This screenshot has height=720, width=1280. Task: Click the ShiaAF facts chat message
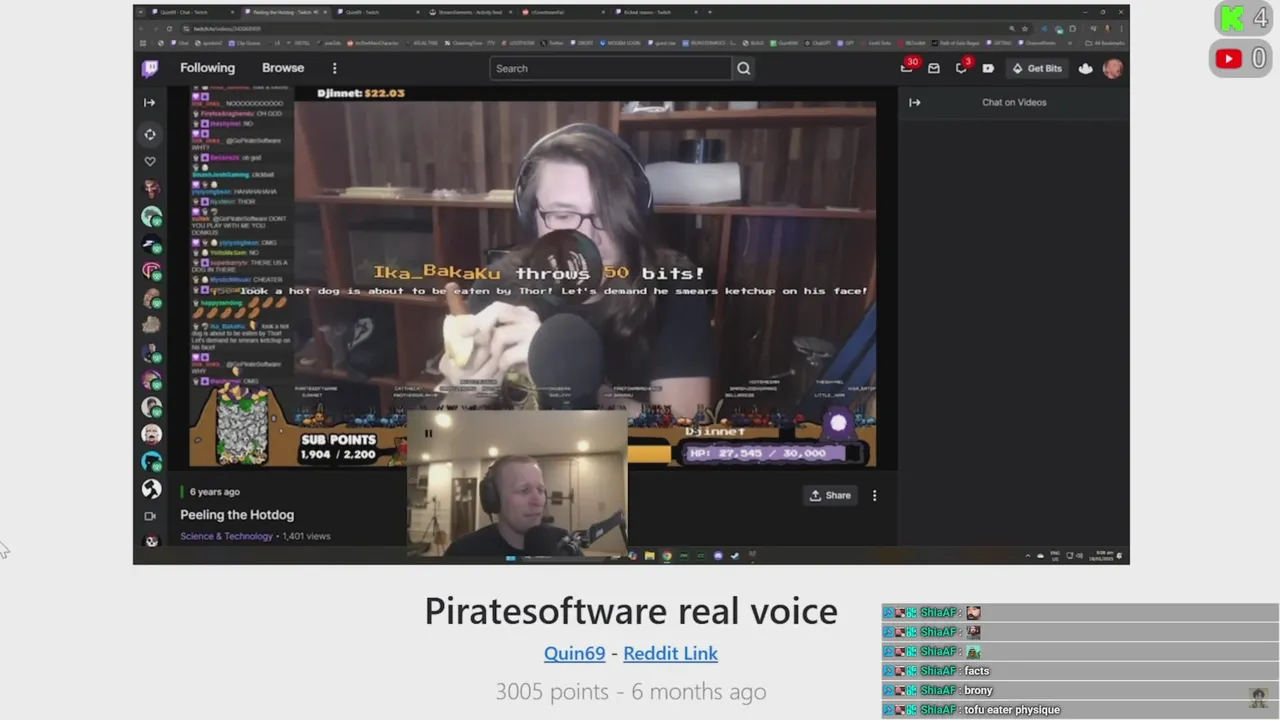pos(1080,671)
